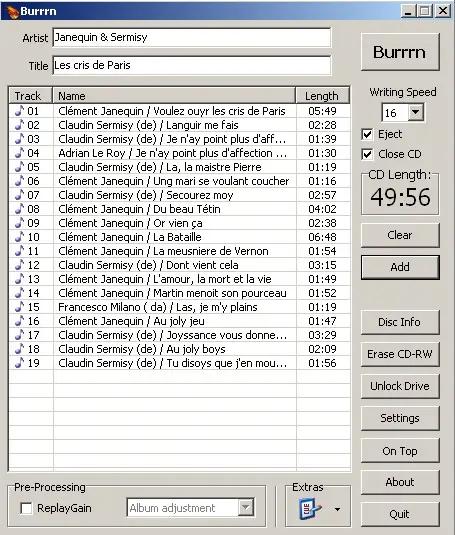Select 'Voulez ouyr les cris de Paris' track name
This screenshot has height=535, width=455.
coord(219,111)
